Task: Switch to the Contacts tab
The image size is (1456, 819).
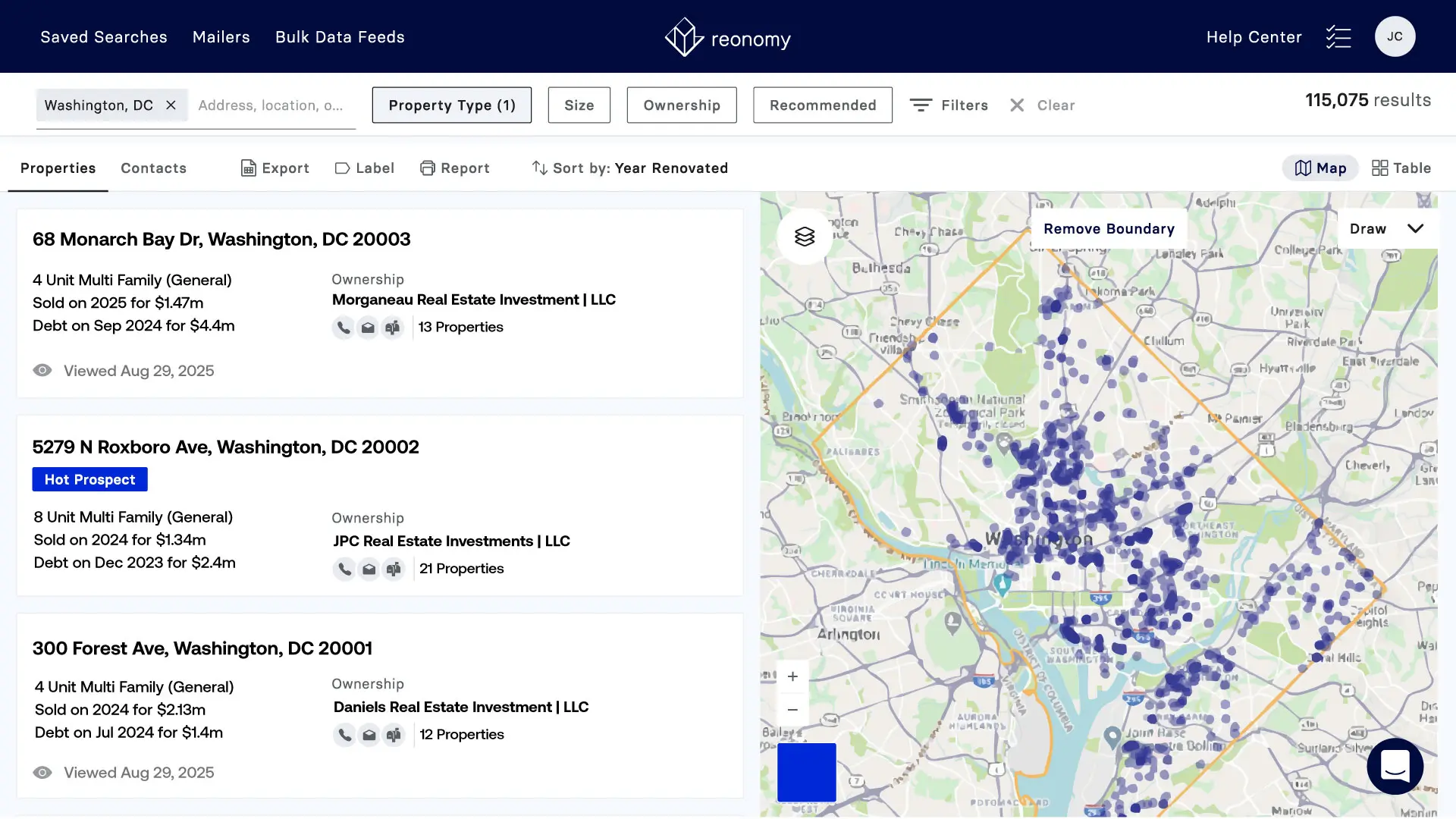Action: (x=153, y=168)
